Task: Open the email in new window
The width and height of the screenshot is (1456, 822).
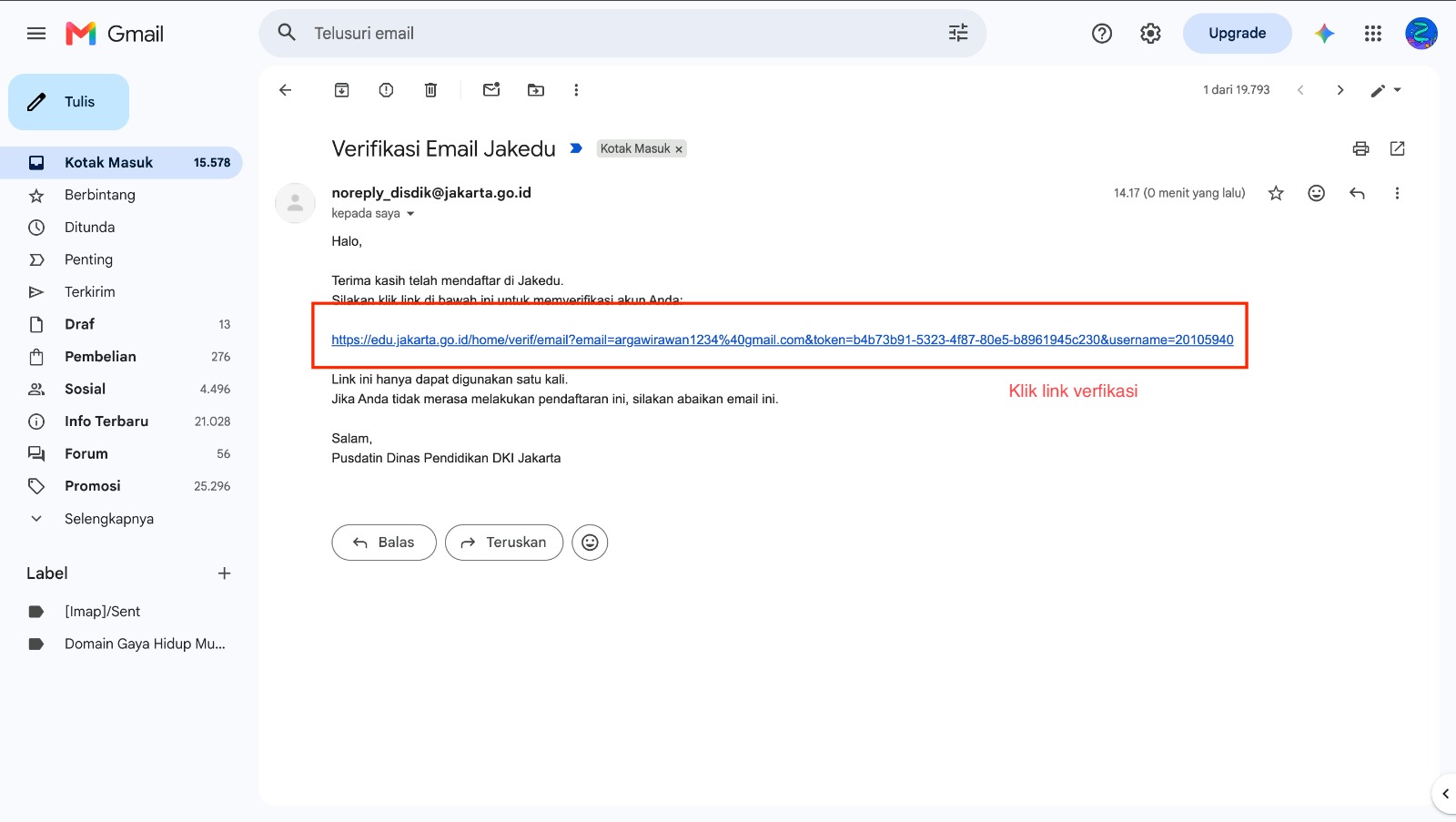Action: 1398,148
